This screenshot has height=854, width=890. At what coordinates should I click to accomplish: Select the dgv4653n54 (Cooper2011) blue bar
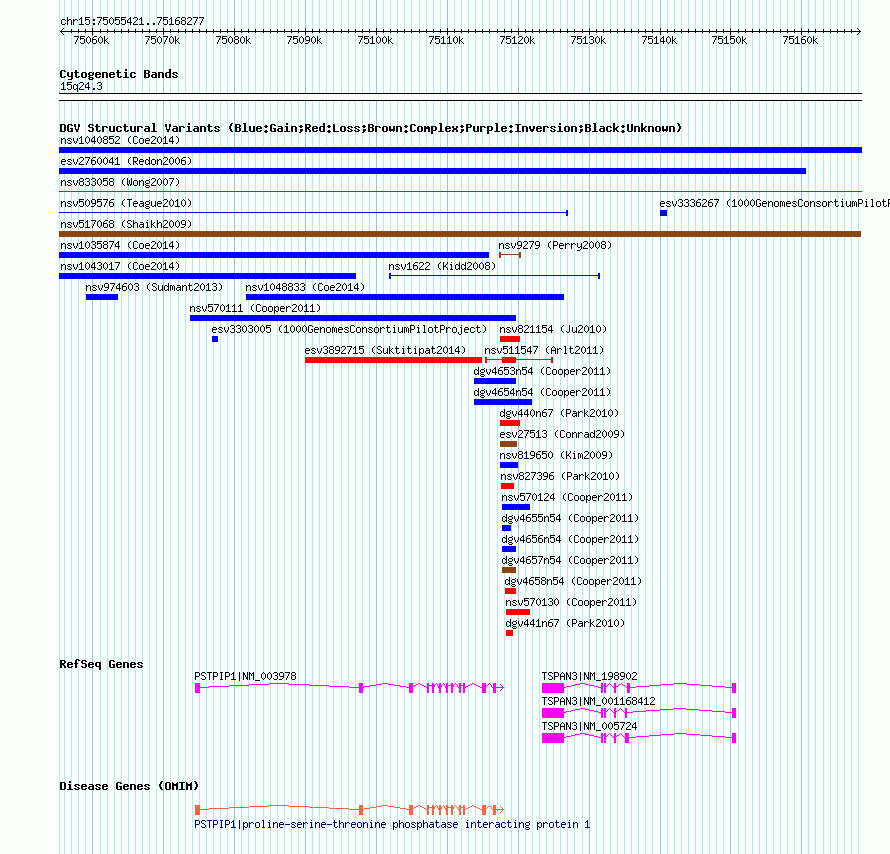[x=494, y=381]
